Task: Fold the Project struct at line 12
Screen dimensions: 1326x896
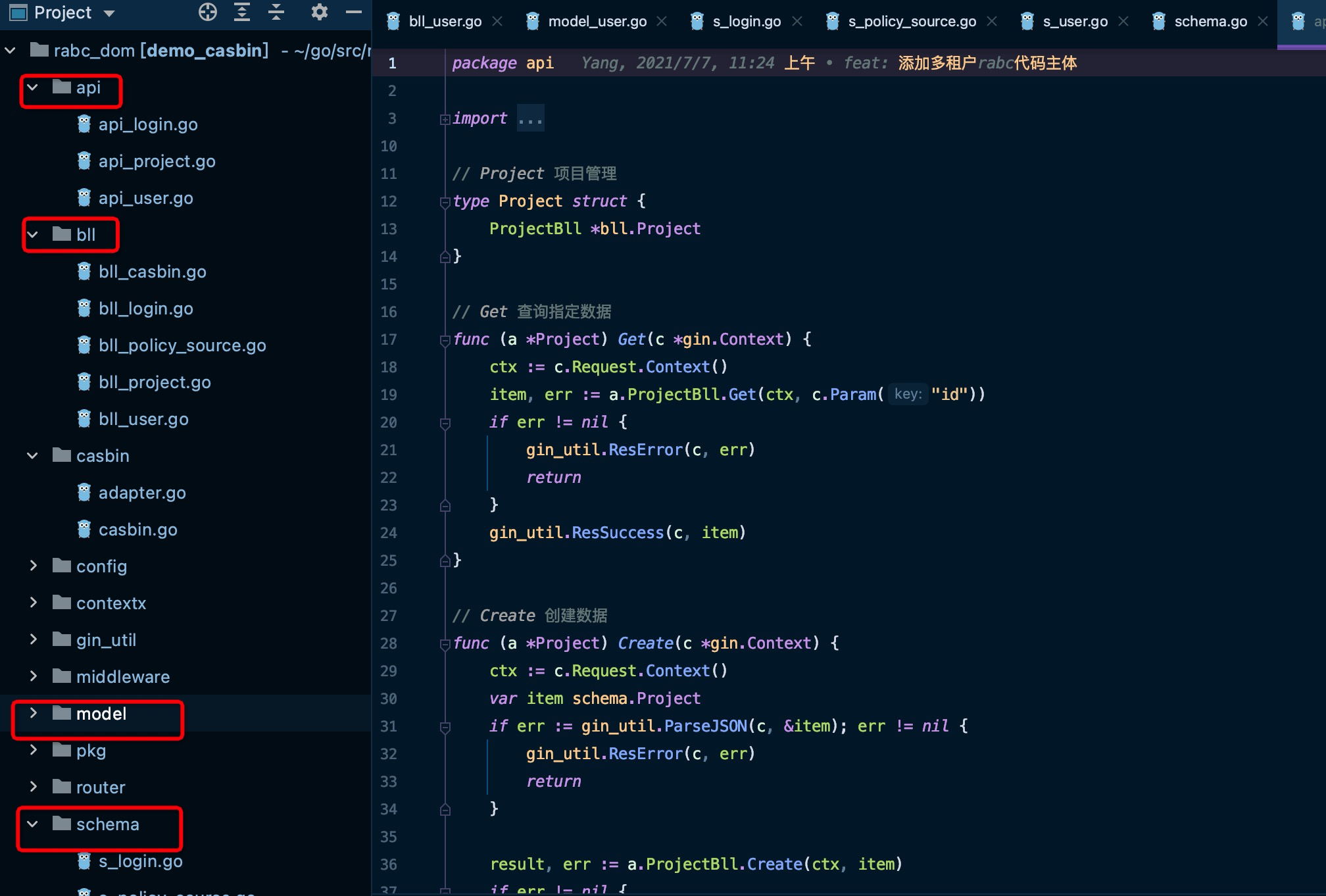Action: coord(445,202)
